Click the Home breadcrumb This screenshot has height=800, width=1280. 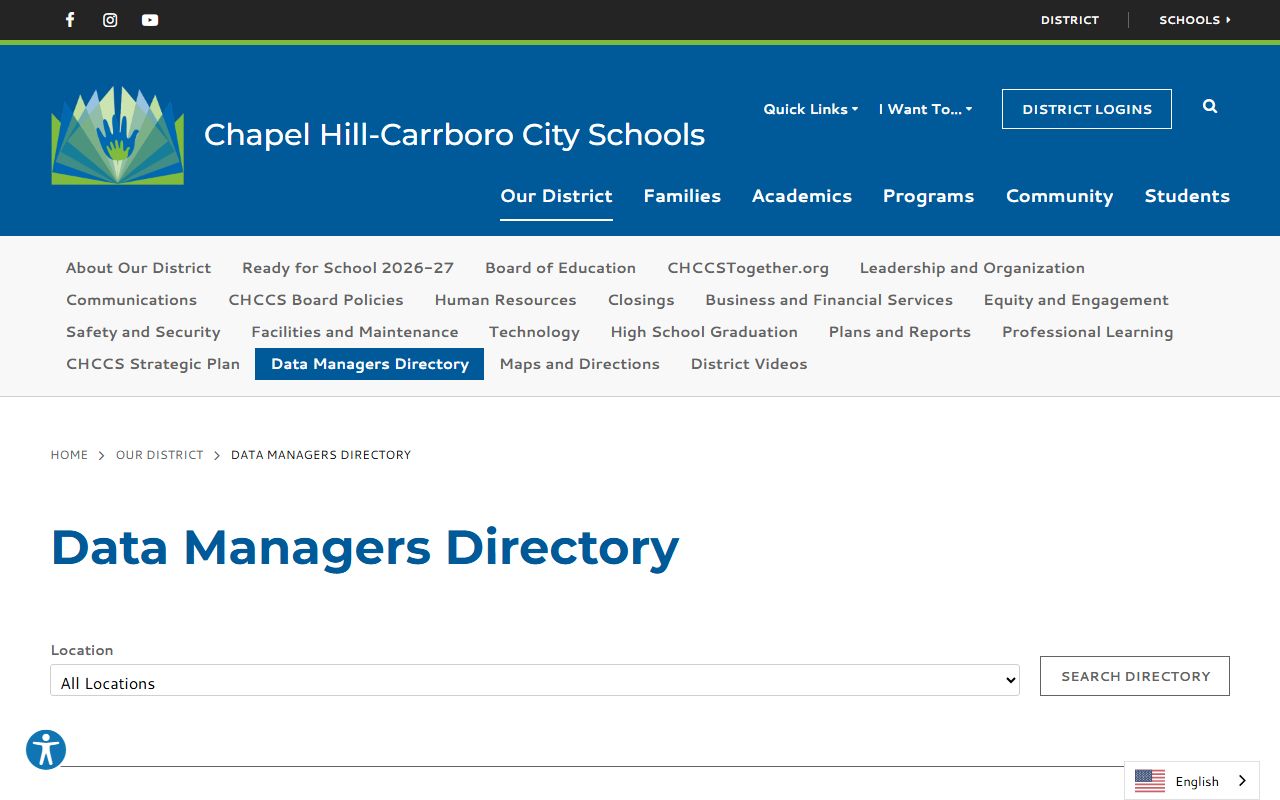point(69,455)
